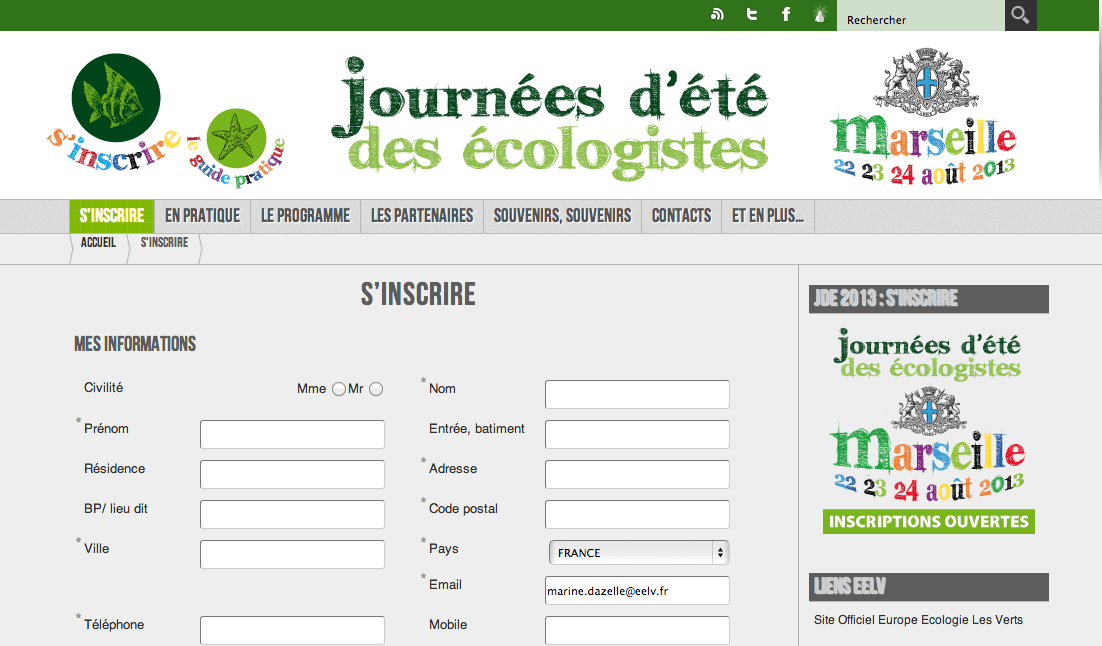Select the Mr civility radio button
Image resolution: width=1102 pixels, height=646 pixels.
(376, 389)
